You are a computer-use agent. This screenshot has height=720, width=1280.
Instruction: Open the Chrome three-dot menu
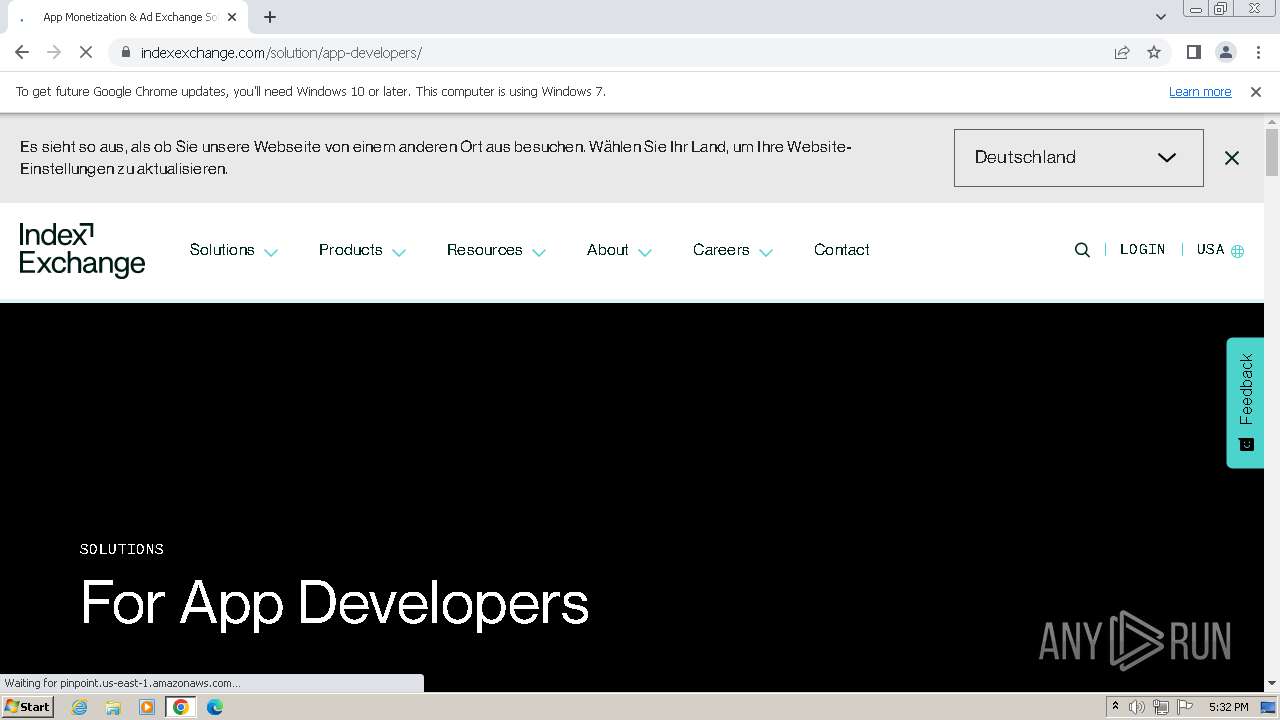click(1258, 52)
